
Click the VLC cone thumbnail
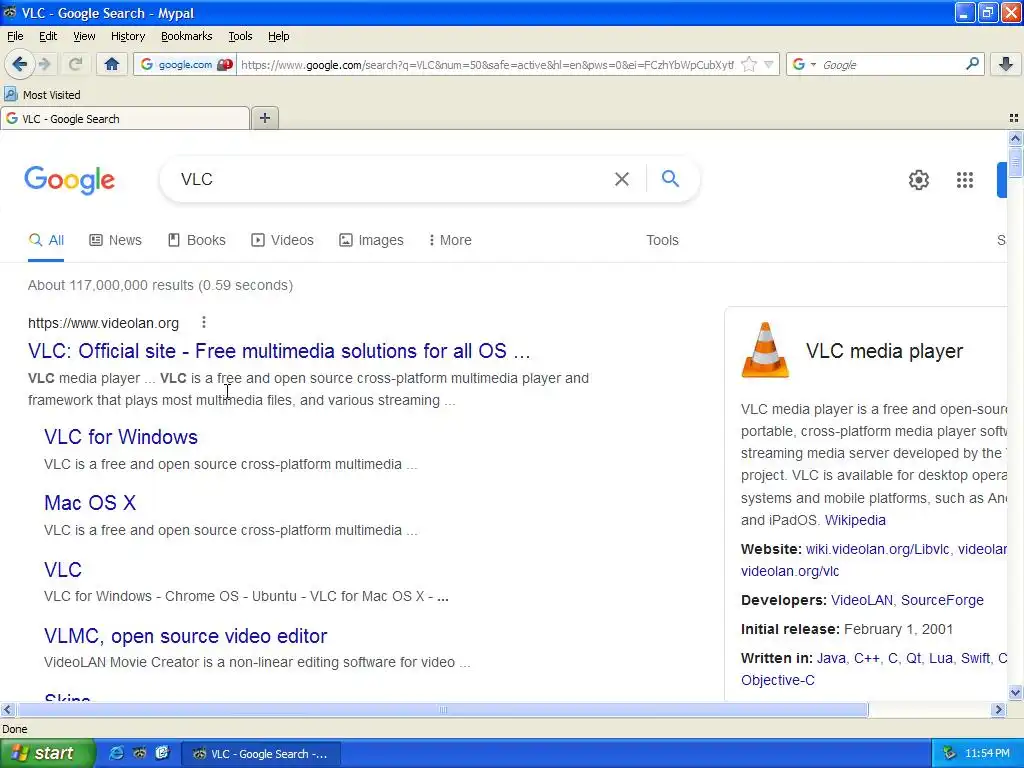pyautogui.click(x=765, y=350)
